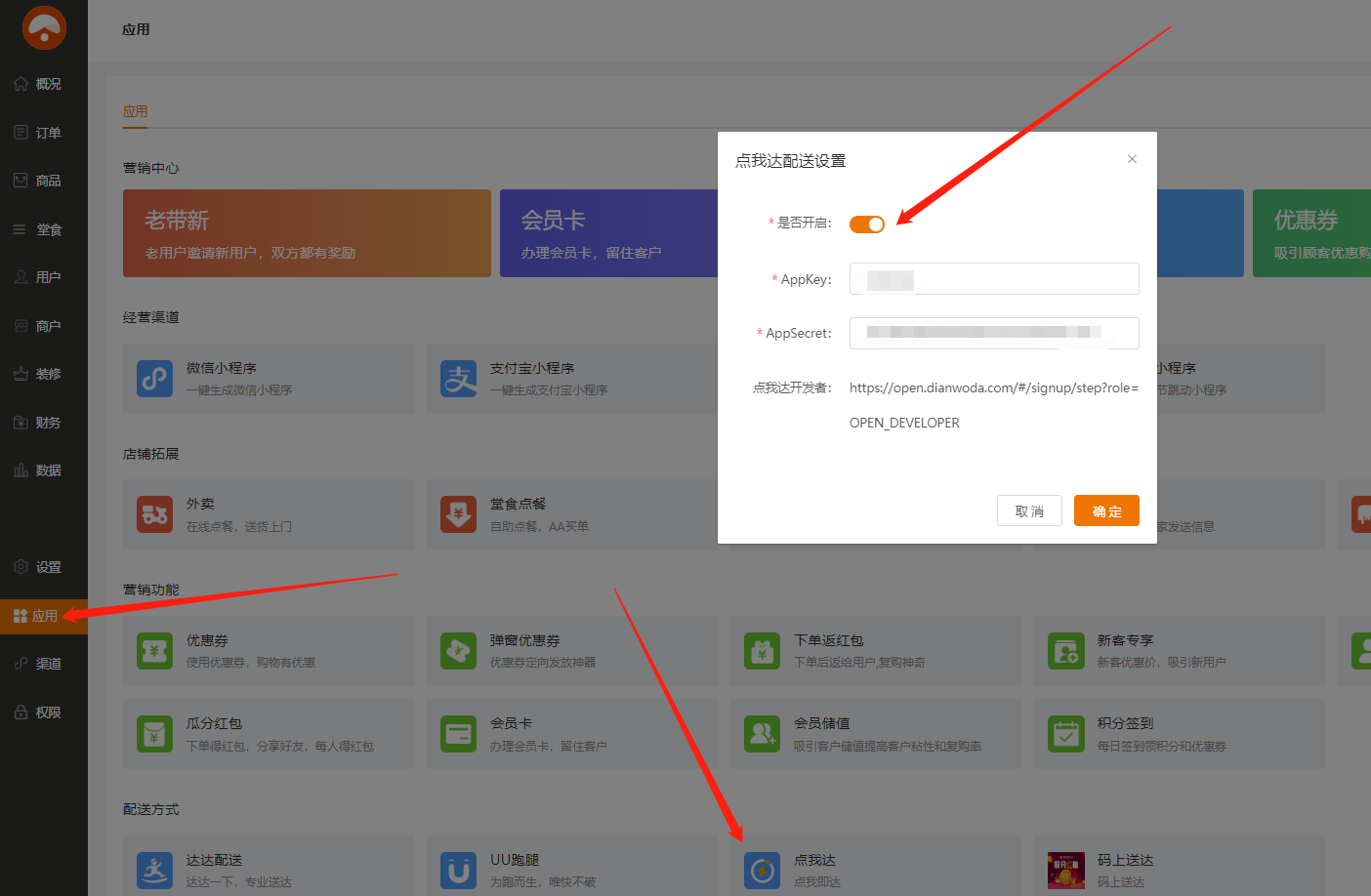Click the AppSecret input field

(994, 333)
